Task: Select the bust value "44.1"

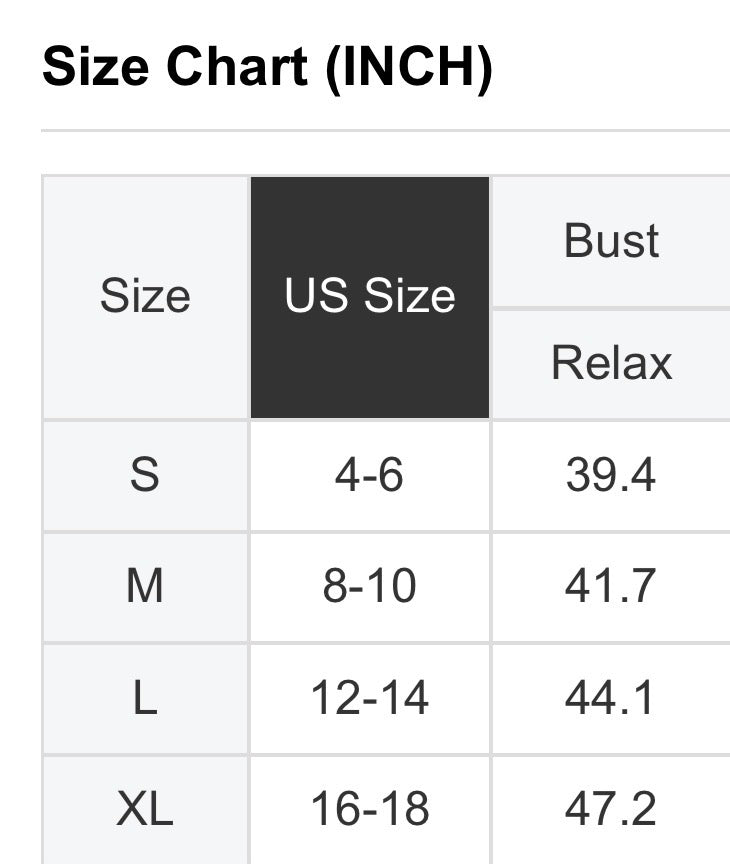Action: click(611, 698)
